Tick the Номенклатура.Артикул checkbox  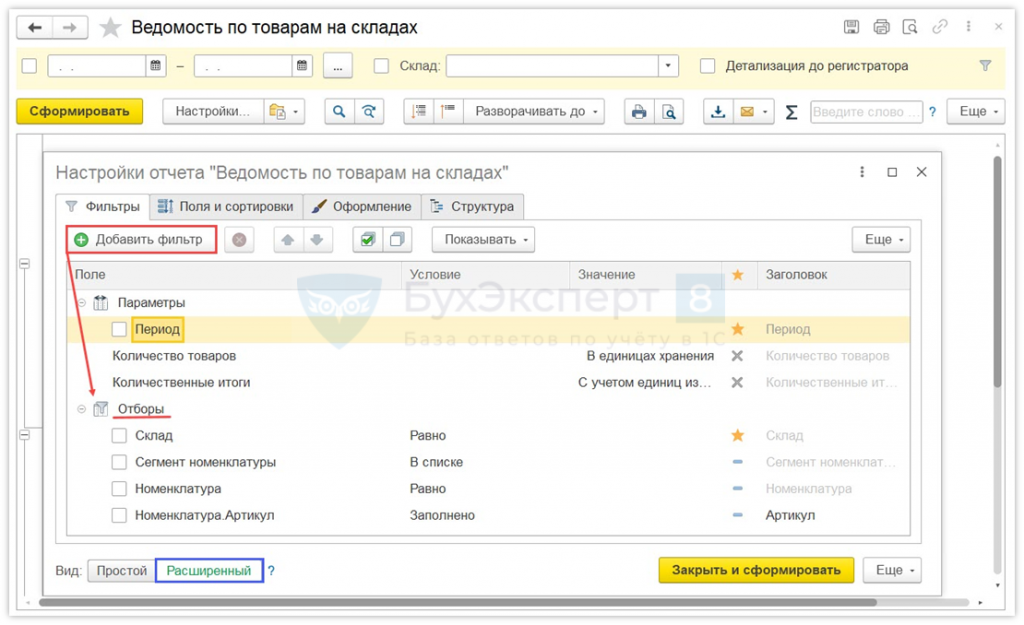(119, 515)
